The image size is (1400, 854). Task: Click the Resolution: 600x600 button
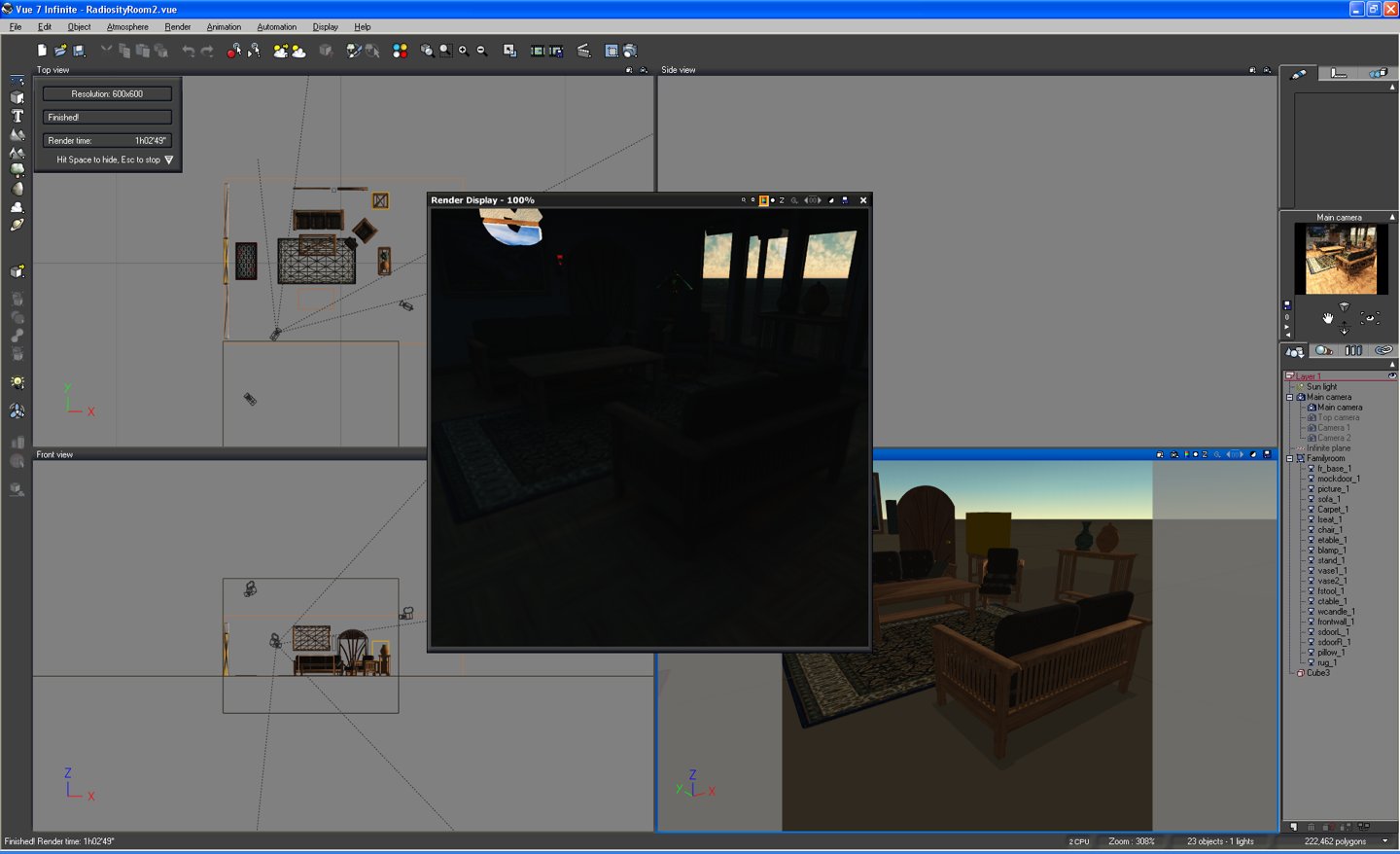click(107, 94)
